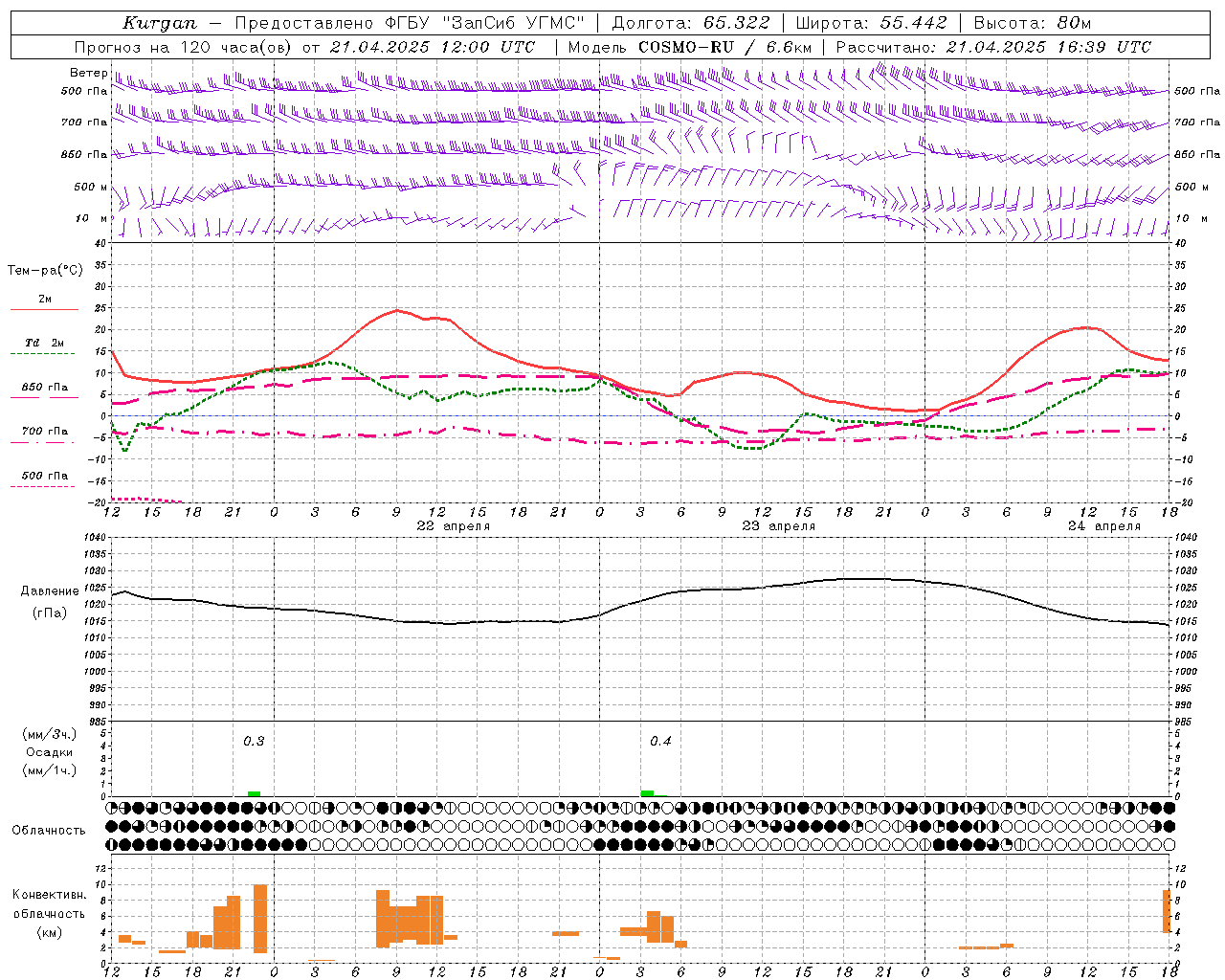This screenshot has height=980, width=1225.
Task: Click the "850 гПа" legend entry in temperature panel
Action: coord(45,388)
